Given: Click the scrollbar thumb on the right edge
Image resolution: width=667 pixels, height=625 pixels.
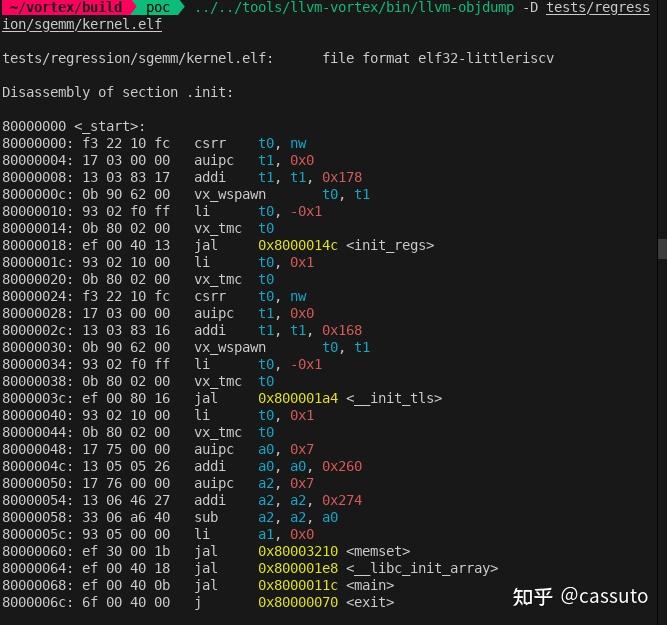Looking at the screenshot, I should tap(661, 248).
